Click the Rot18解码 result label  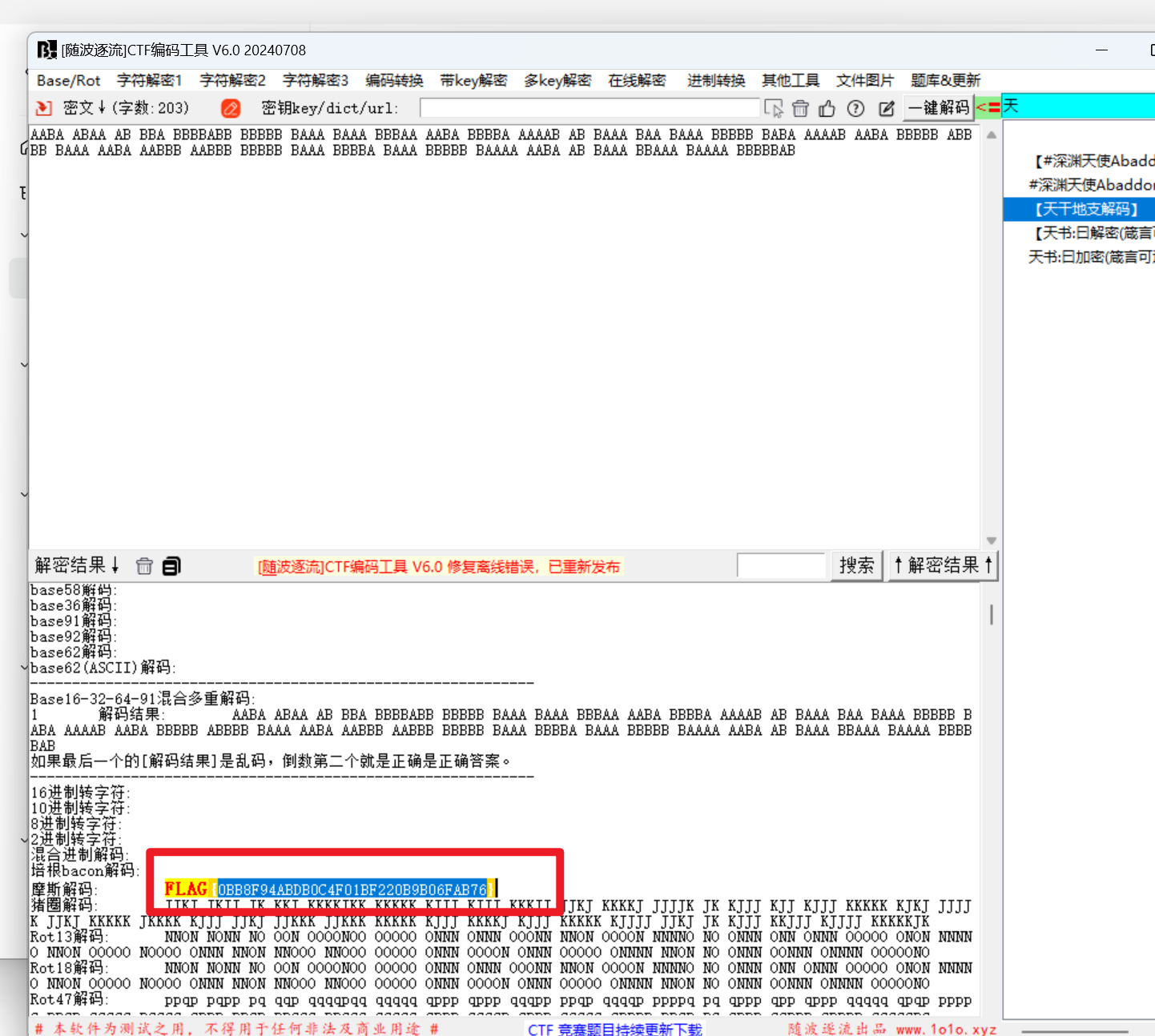click(69, 968)
